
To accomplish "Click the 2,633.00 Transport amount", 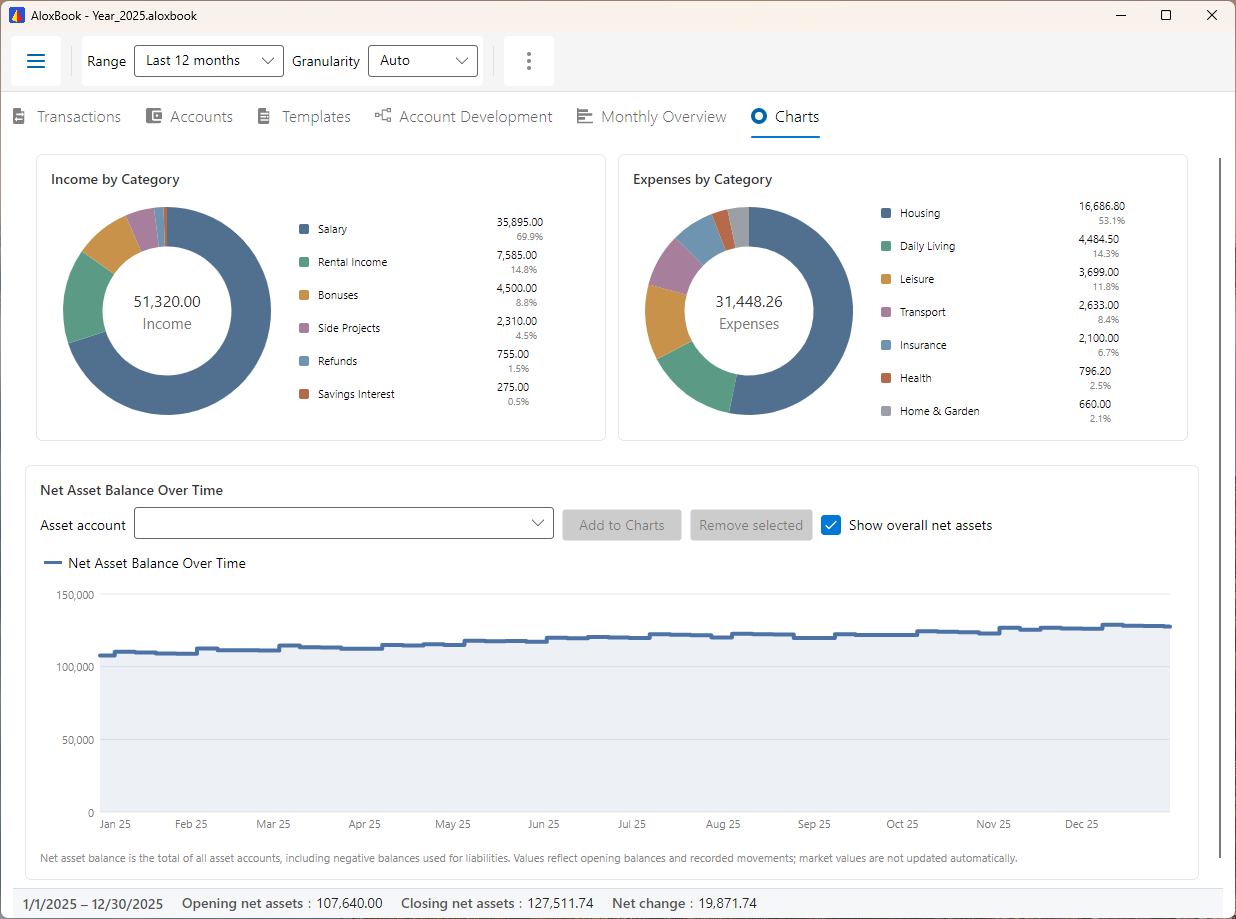I will [x=1099, y=305].
